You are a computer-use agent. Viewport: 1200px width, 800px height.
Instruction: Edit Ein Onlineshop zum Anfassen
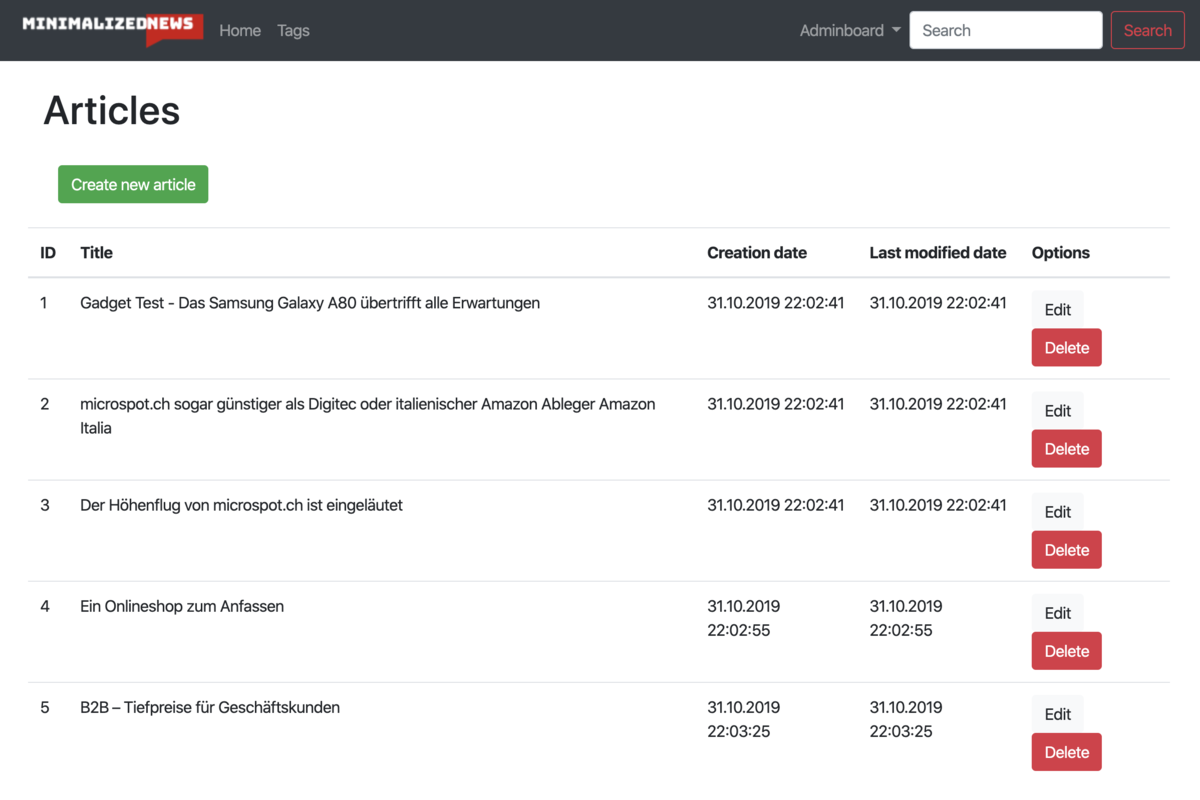pyautogui.click(x=1057, y=613)
